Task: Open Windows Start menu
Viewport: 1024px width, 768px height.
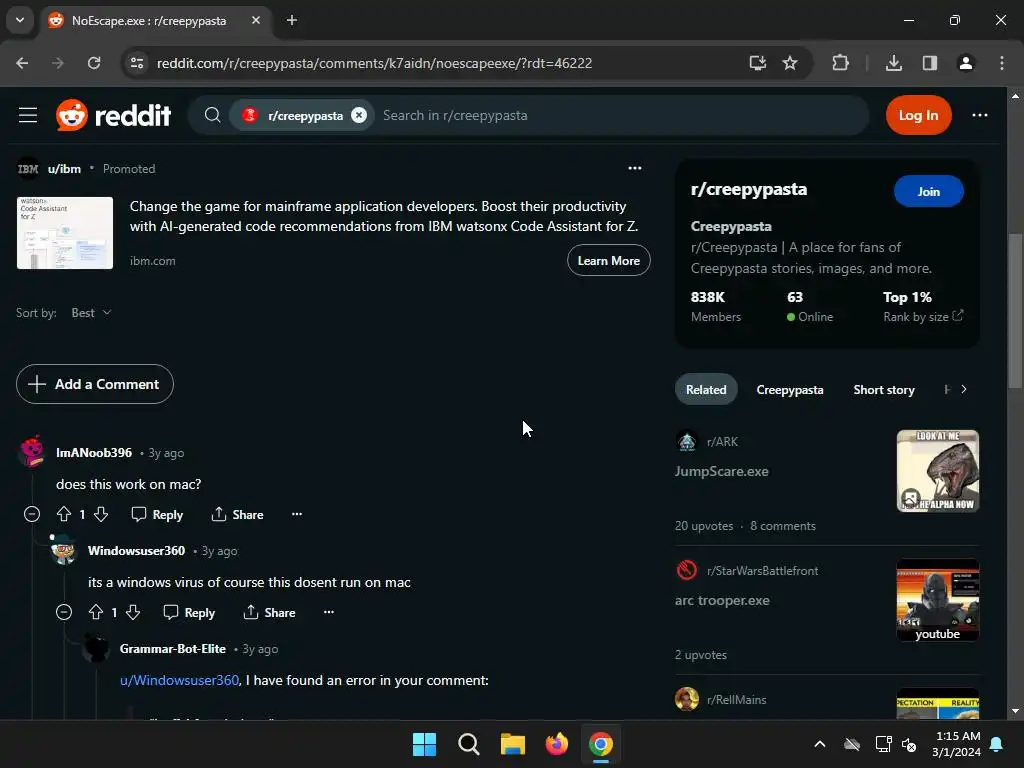Action: [x=424, y=744]
